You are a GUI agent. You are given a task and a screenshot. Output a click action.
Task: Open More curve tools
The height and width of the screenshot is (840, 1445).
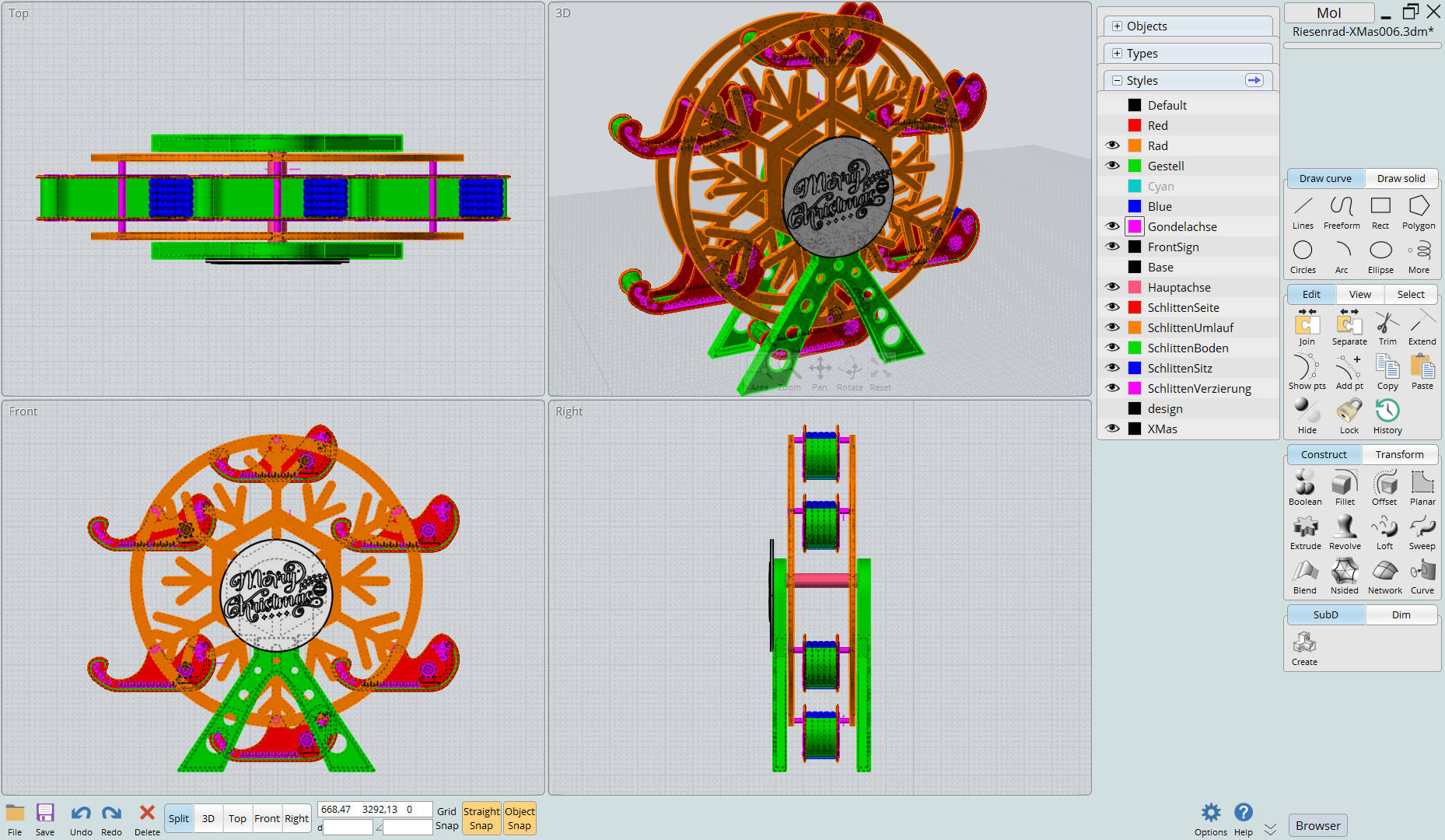click(x=1419, y=257)
